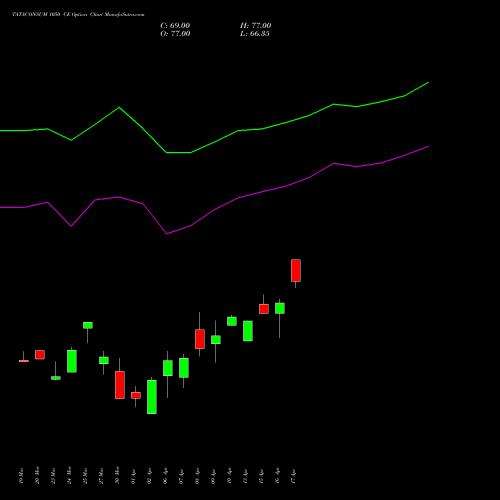Select the red candlestick above 20 Mar
Image resolution: width=500 pixels, height=500 pixels.
(40, 355)
